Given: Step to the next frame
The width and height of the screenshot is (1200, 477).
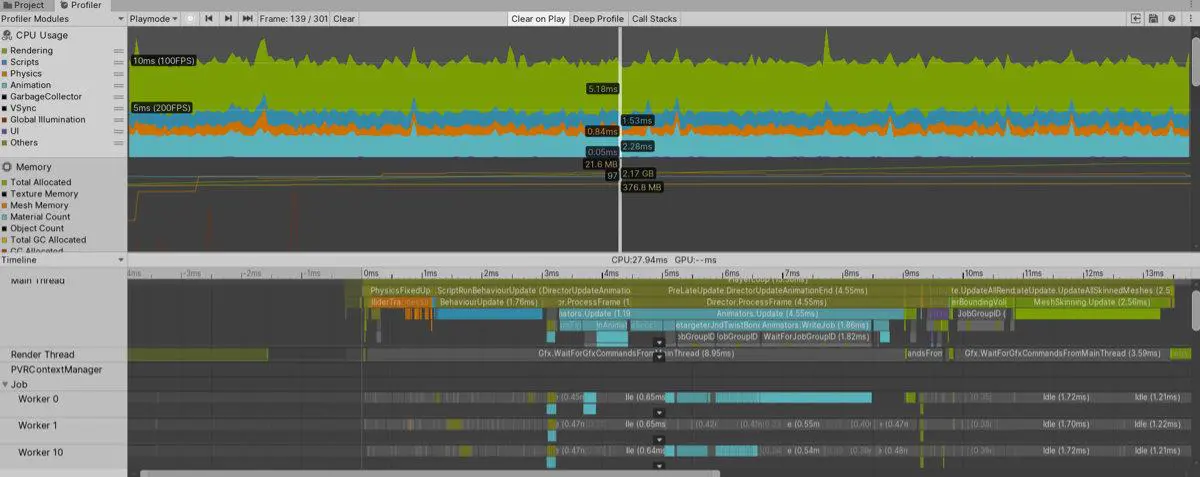Looking at the screenshot, I should point(228,19).
